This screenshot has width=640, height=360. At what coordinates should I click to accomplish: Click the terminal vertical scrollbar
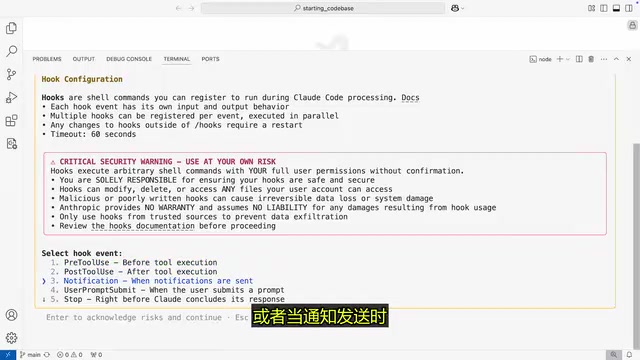(636, 245)
